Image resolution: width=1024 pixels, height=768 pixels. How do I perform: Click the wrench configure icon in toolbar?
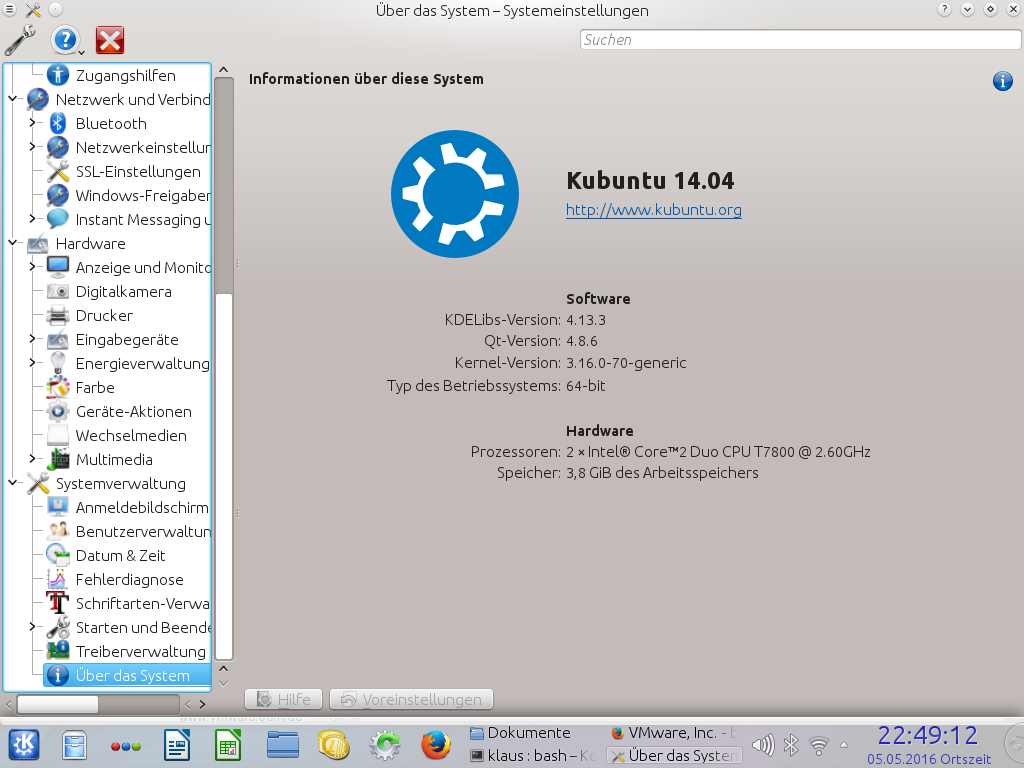[x=20, y=40]
